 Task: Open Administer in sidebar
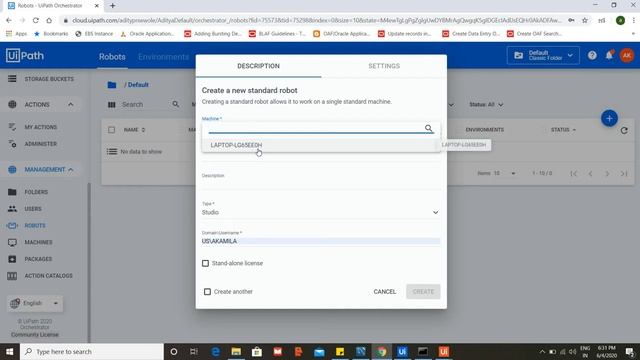click(40, 144)
